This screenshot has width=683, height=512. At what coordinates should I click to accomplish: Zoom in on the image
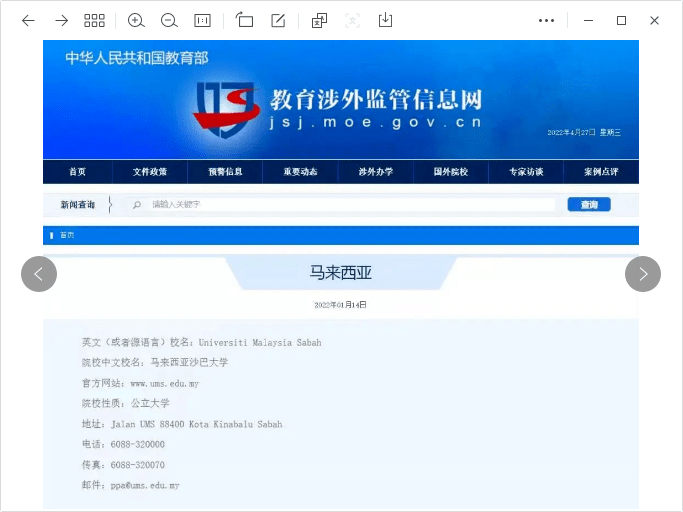(x=136, y=20)
